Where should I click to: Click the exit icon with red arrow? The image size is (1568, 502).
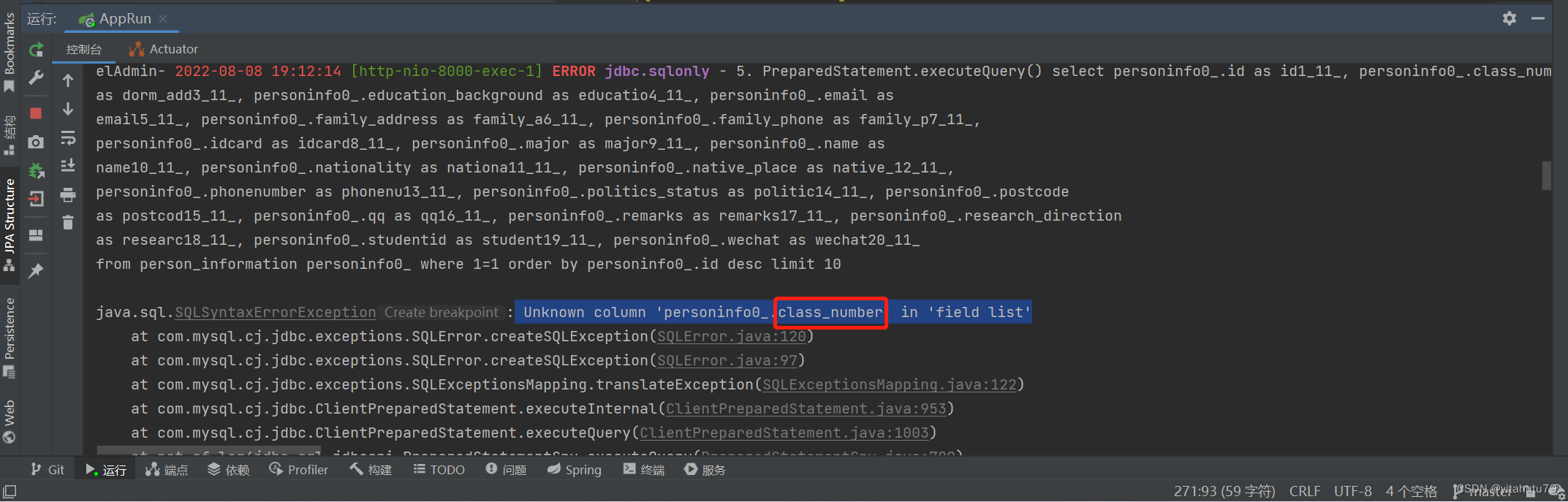36,199
